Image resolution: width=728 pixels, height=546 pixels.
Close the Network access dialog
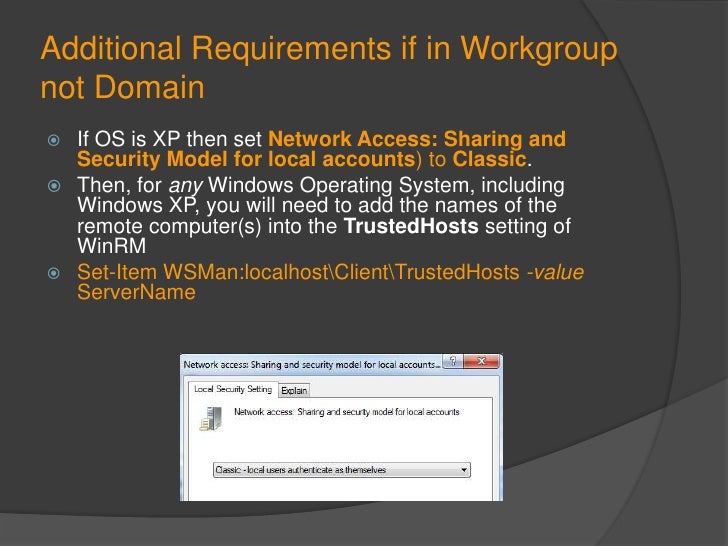(x=481, y=361)
